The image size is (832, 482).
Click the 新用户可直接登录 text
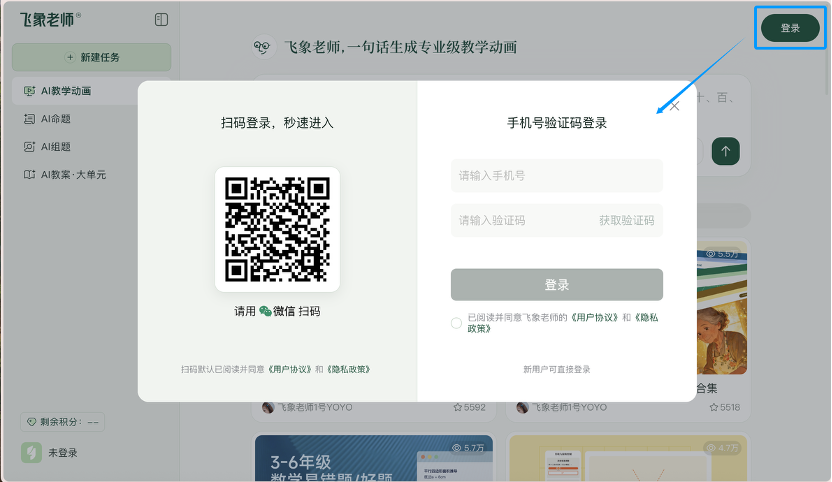click(557, 369)
